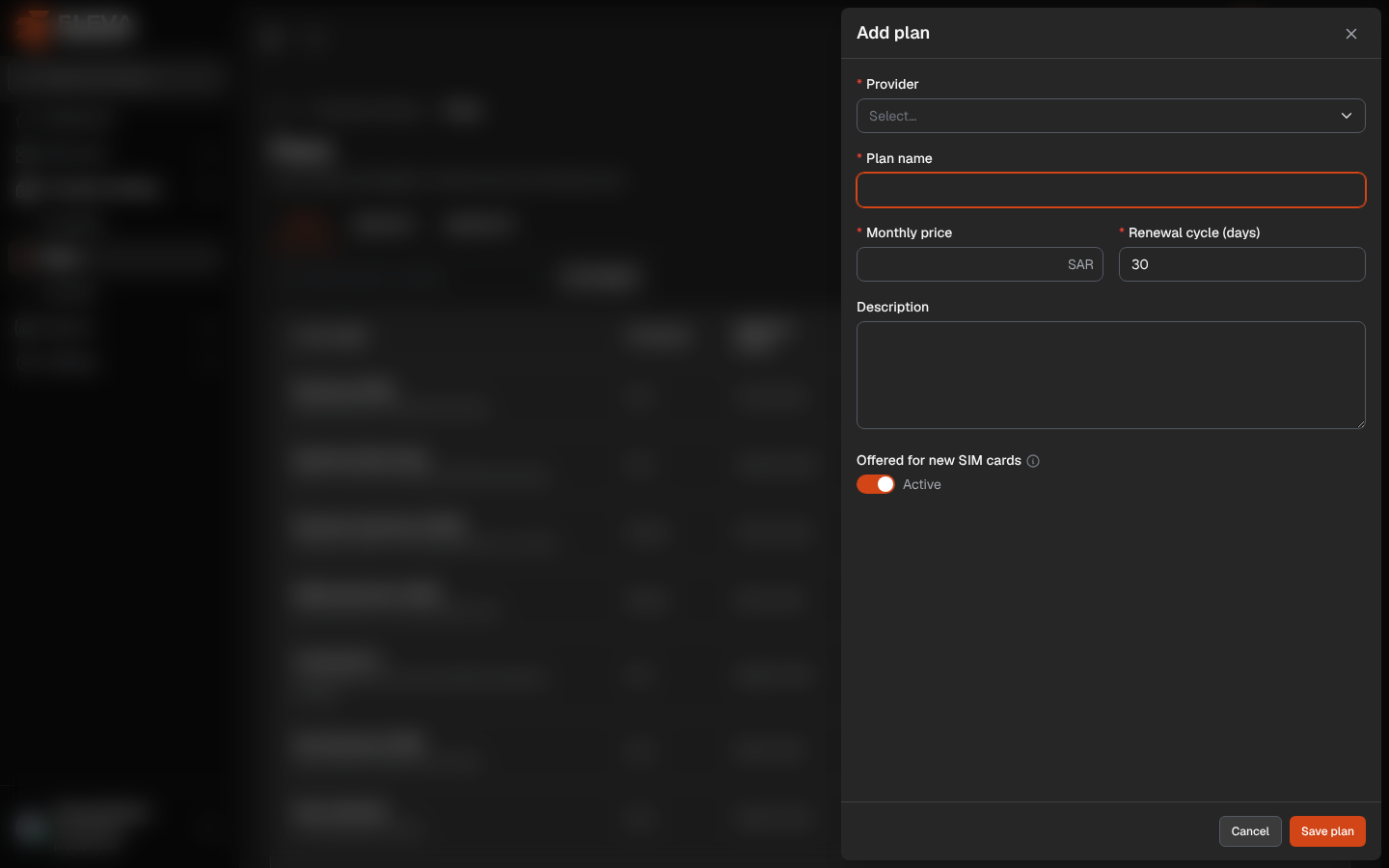The image size is (1389, 868).
Task: Click the Save plan button
Action: [x=1327, y=831]
